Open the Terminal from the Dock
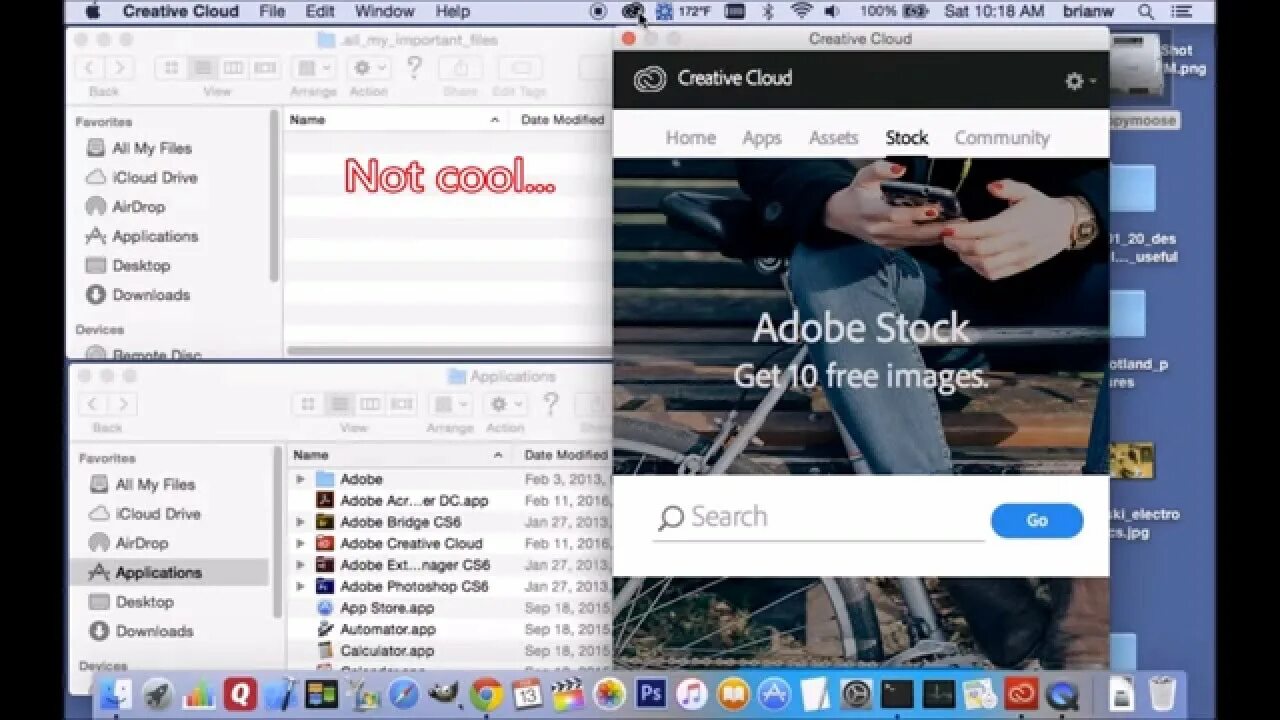Screen dimensions: 1280x720 (x=898, y=693)
